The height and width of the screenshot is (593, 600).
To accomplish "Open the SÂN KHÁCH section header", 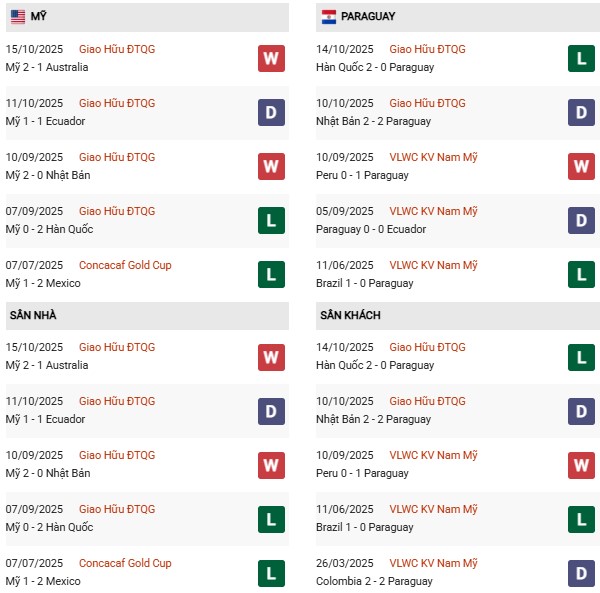I will (x=350, y=315).
